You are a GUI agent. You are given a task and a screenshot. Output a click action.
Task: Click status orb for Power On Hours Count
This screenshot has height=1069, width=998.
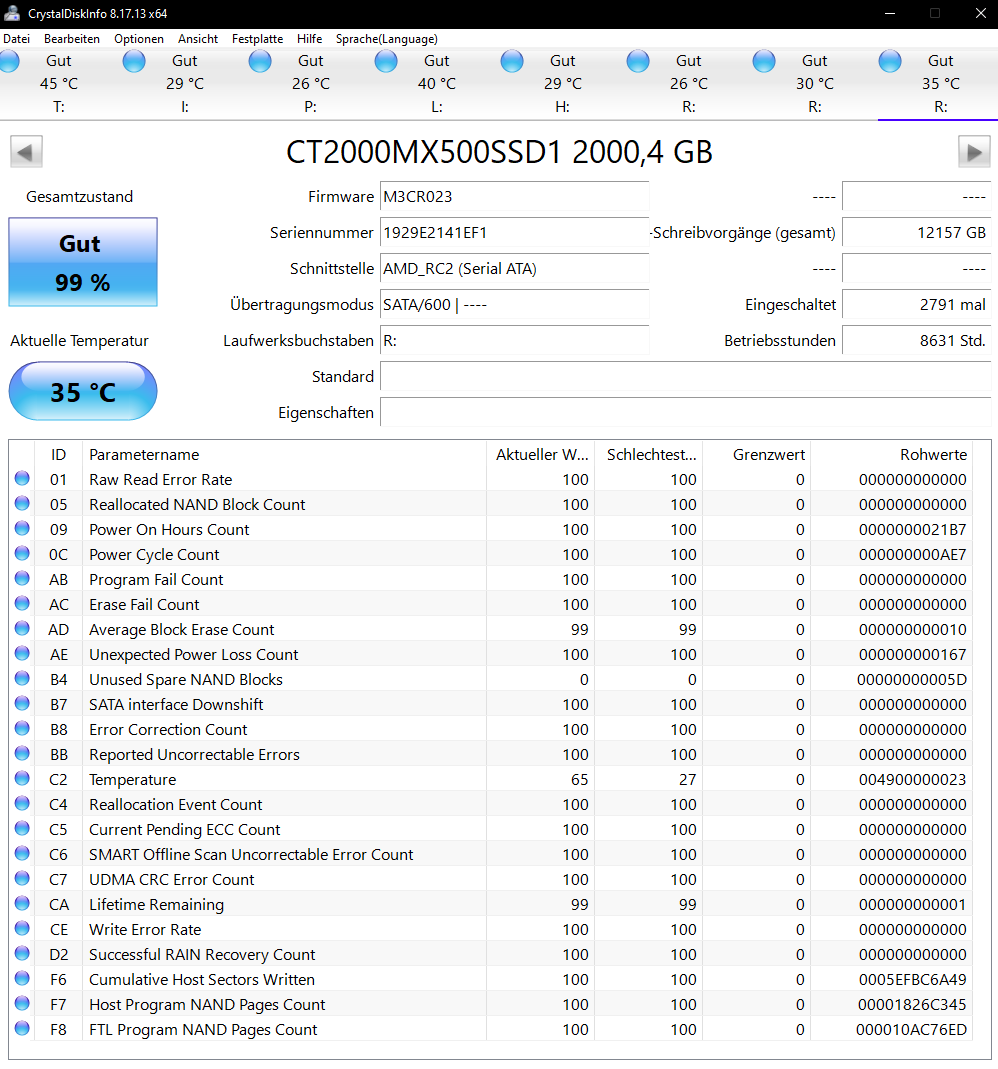pyautogui.click(x=22, y=528)
